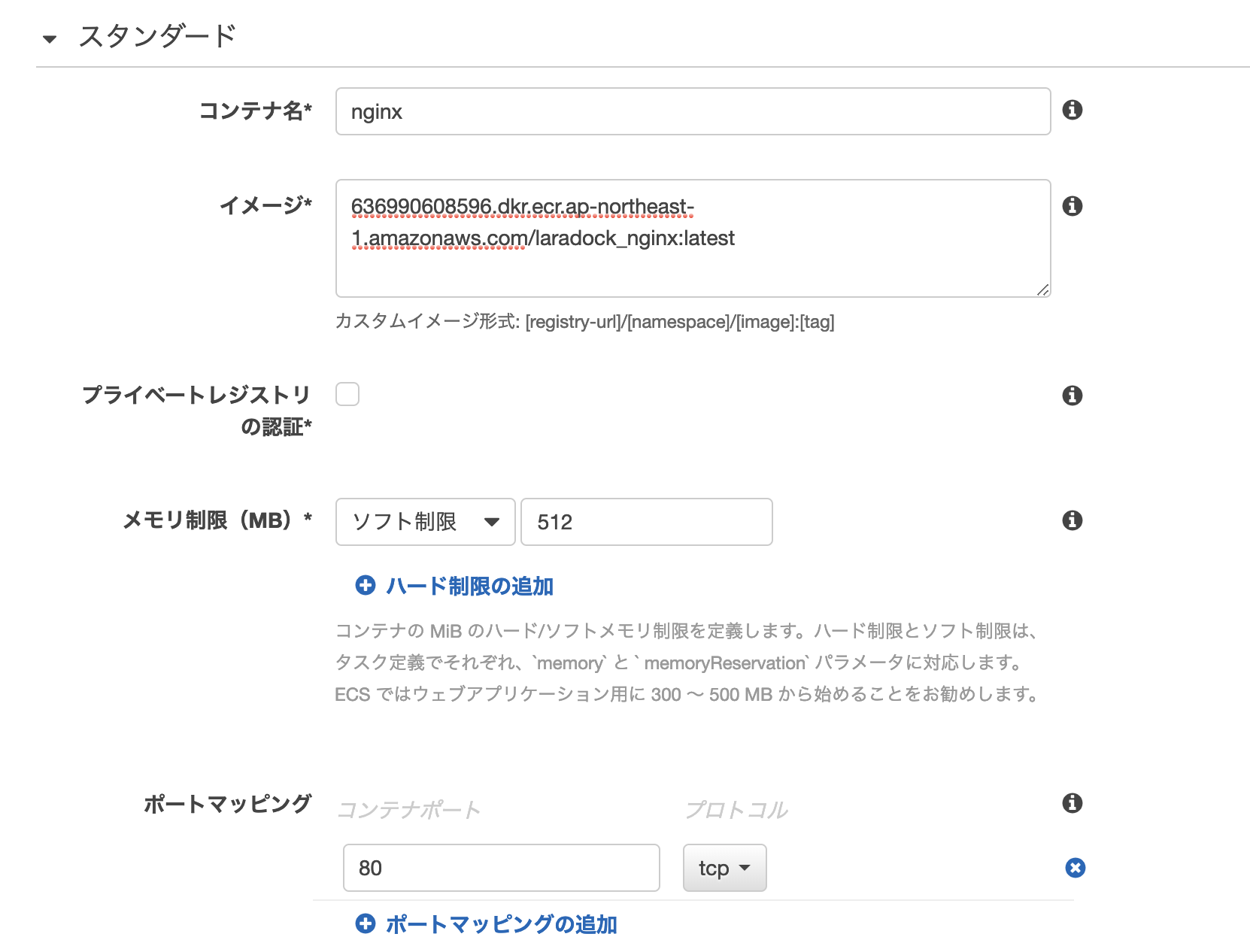Grab the イメージ textarea resize handle
This screenshot has height=952, width=1250.
click(x=1042, y=290)
